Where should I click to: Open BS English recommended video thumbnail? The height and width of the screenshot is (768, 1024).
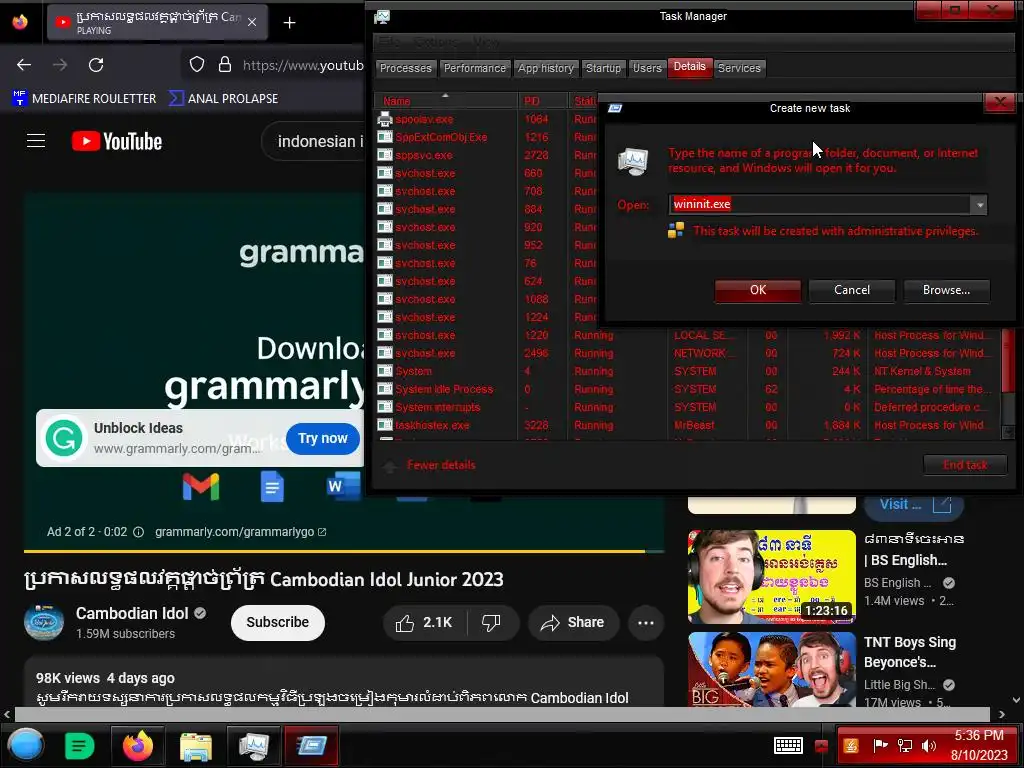coord(771,577)
